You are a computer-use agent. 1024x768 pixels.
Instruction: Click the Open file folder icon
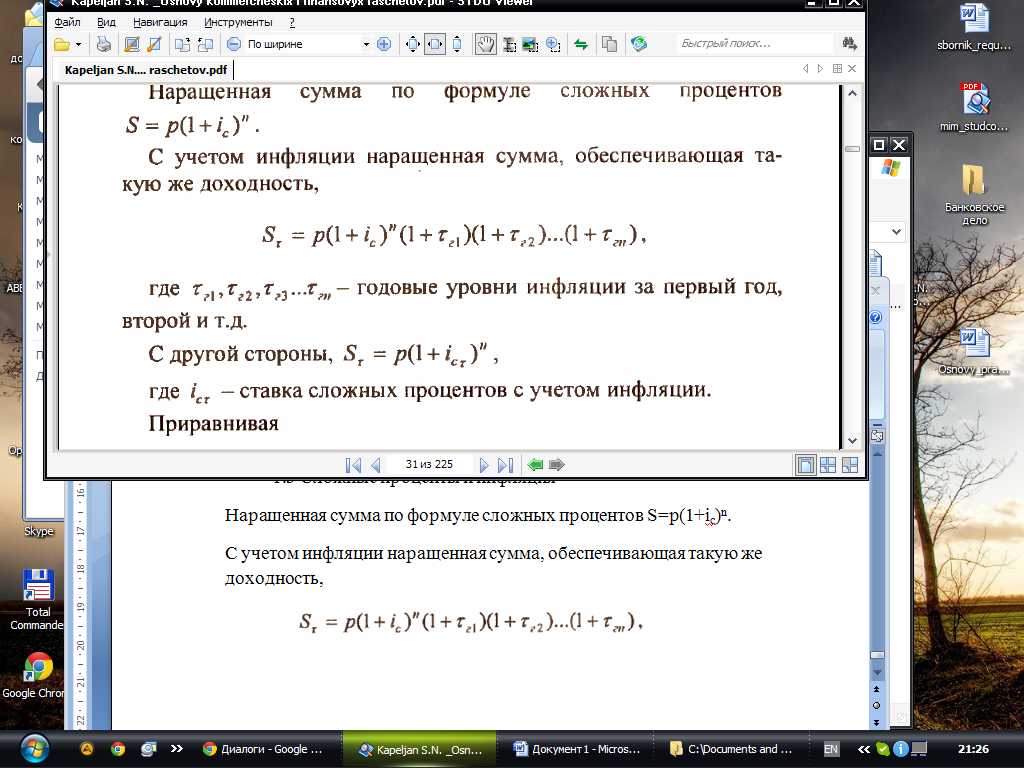pos(62,44)
